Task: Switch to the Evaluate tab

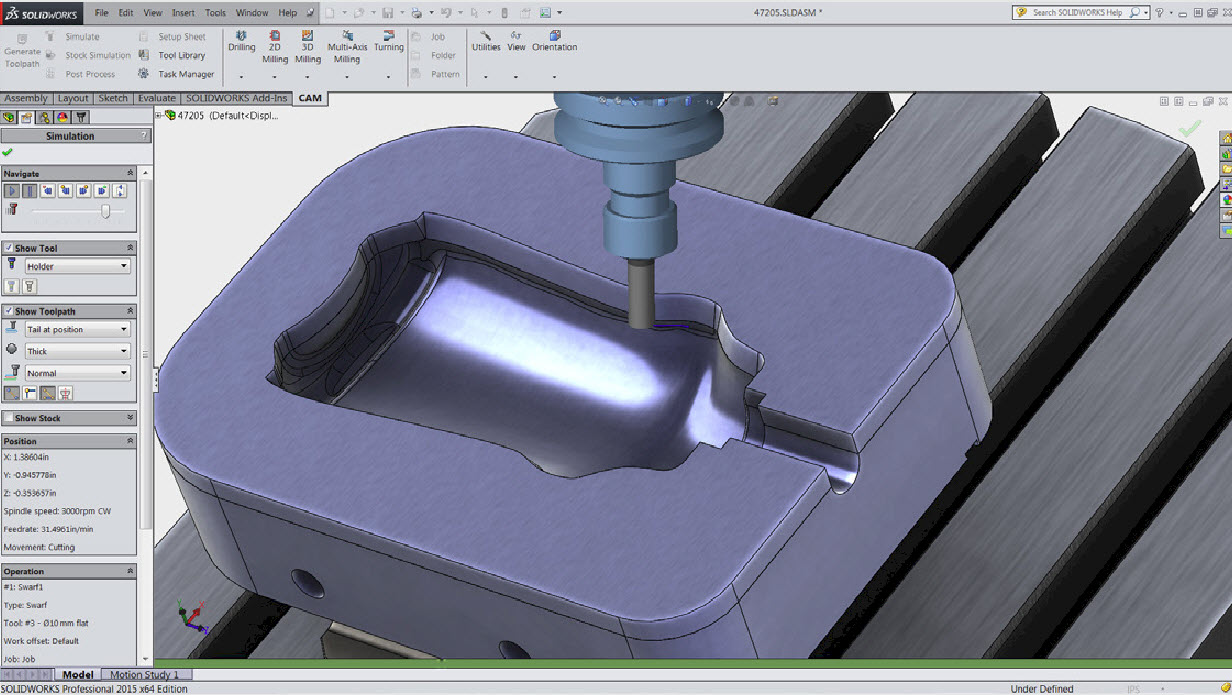Action: [157, 98]
